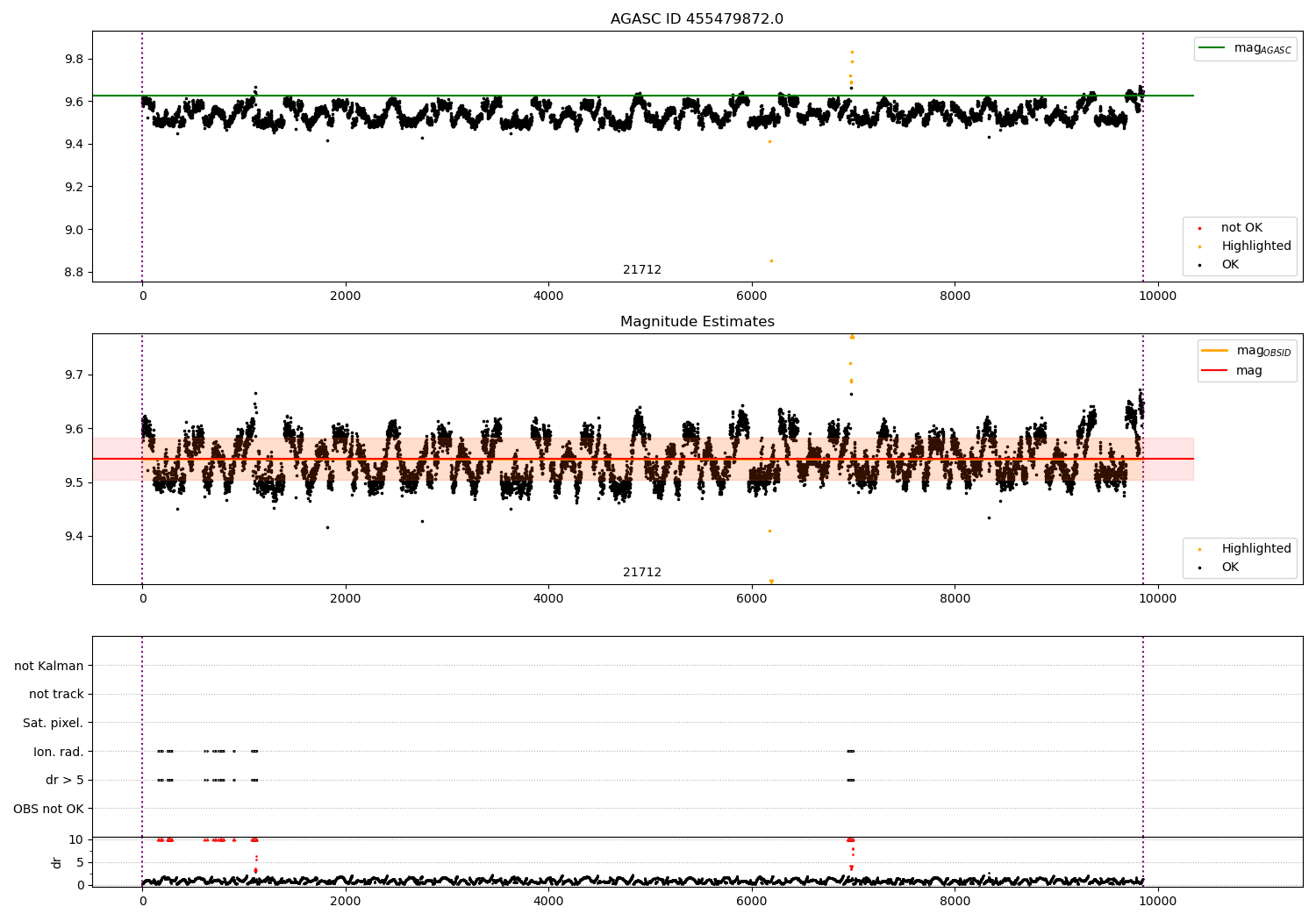Click the 'Ion. rad.' axis label

tap(59, 752)
